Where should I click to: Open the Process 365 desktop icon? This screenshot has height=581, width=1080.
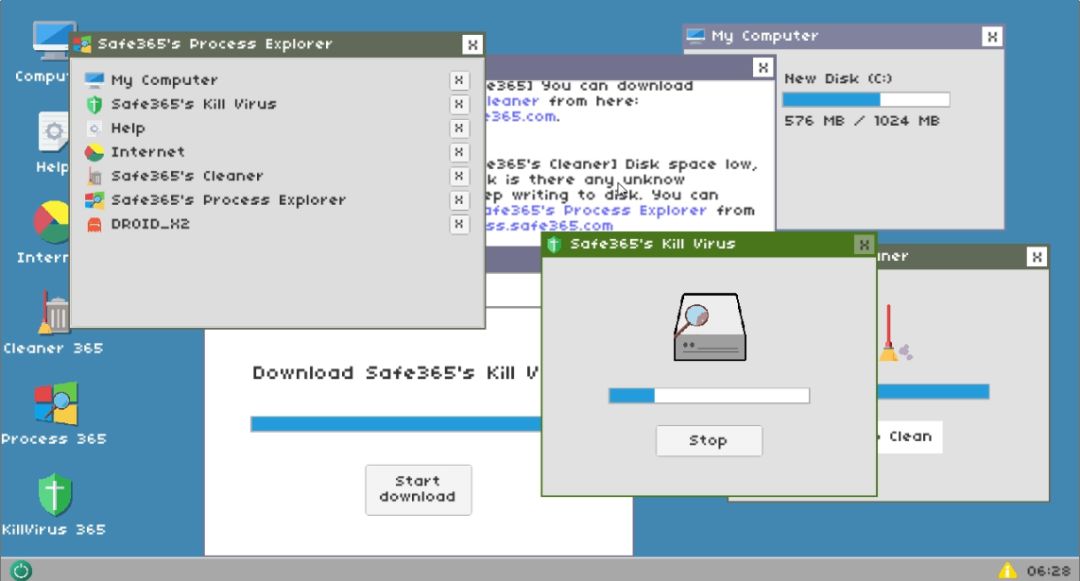[x=55, y=405]
